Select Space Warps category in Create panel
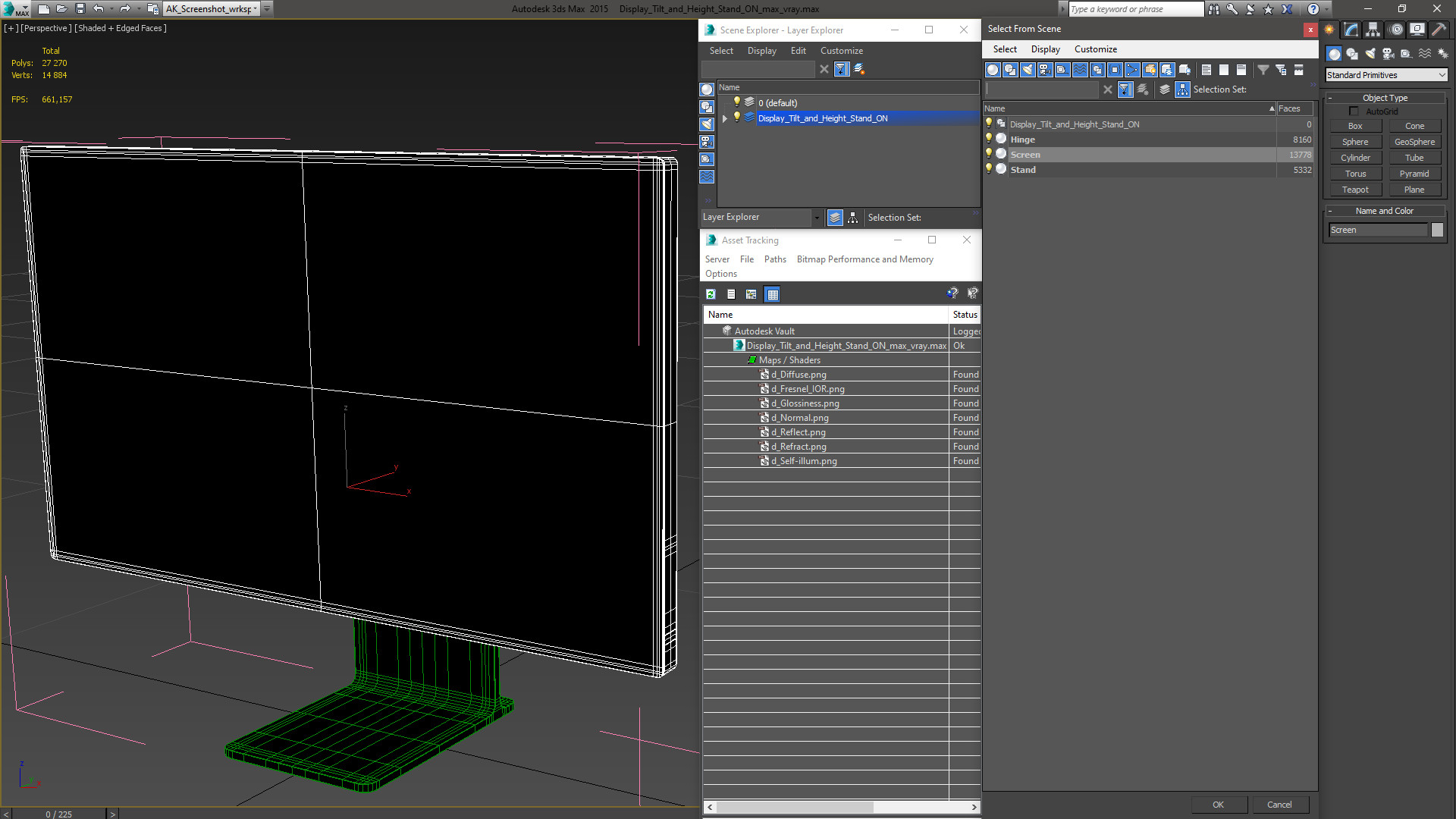 1424,54
